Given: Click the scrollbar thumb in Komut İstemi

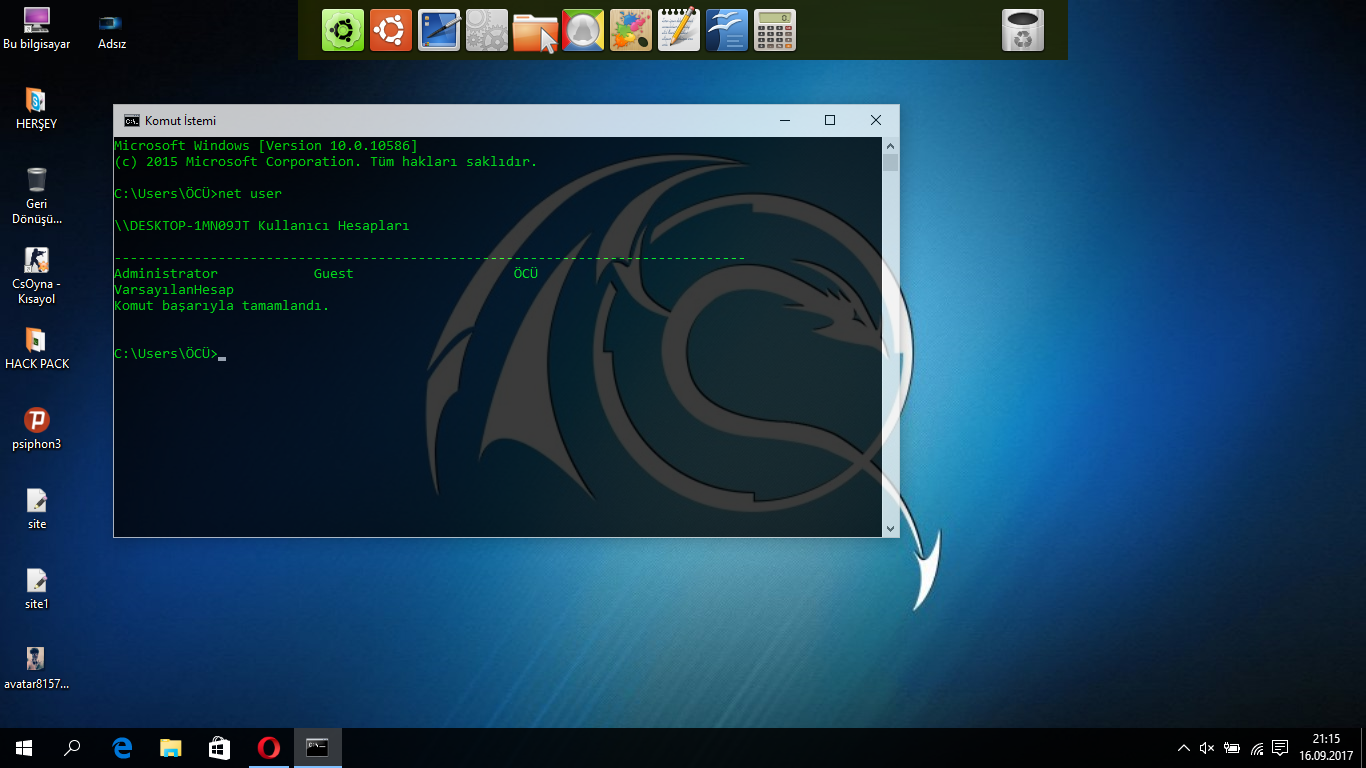Looking at the screenshot, I should 890,163.
